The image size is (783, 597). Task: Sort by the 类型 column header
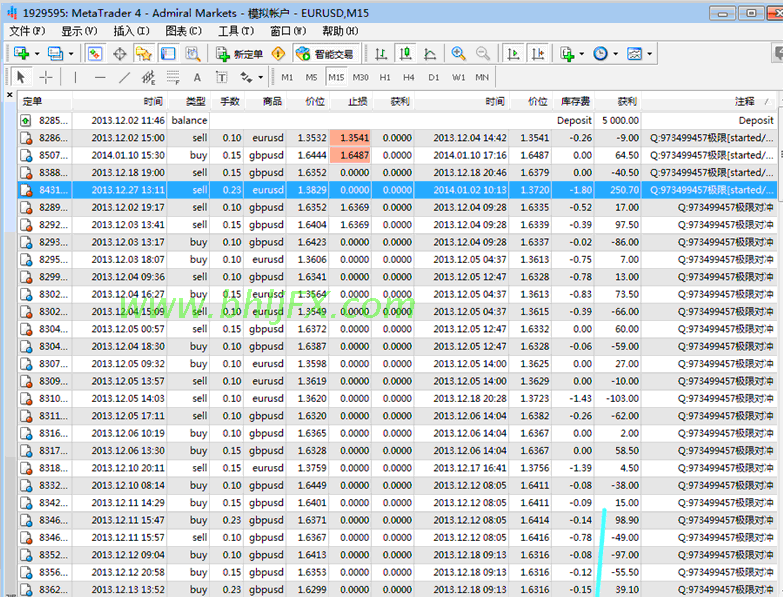[189, 101]
